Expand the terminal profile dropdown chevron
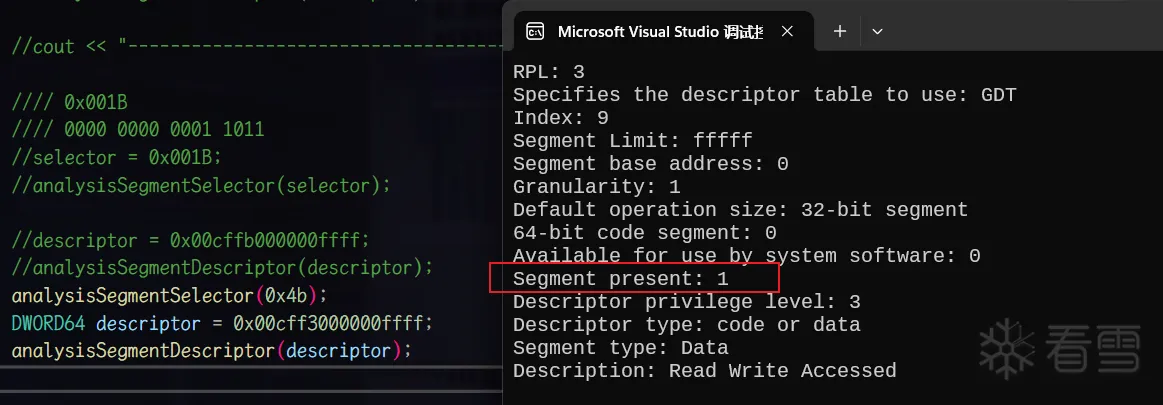Image resolution: width=1163 pixels, height=405 pixels. point(877,31)
